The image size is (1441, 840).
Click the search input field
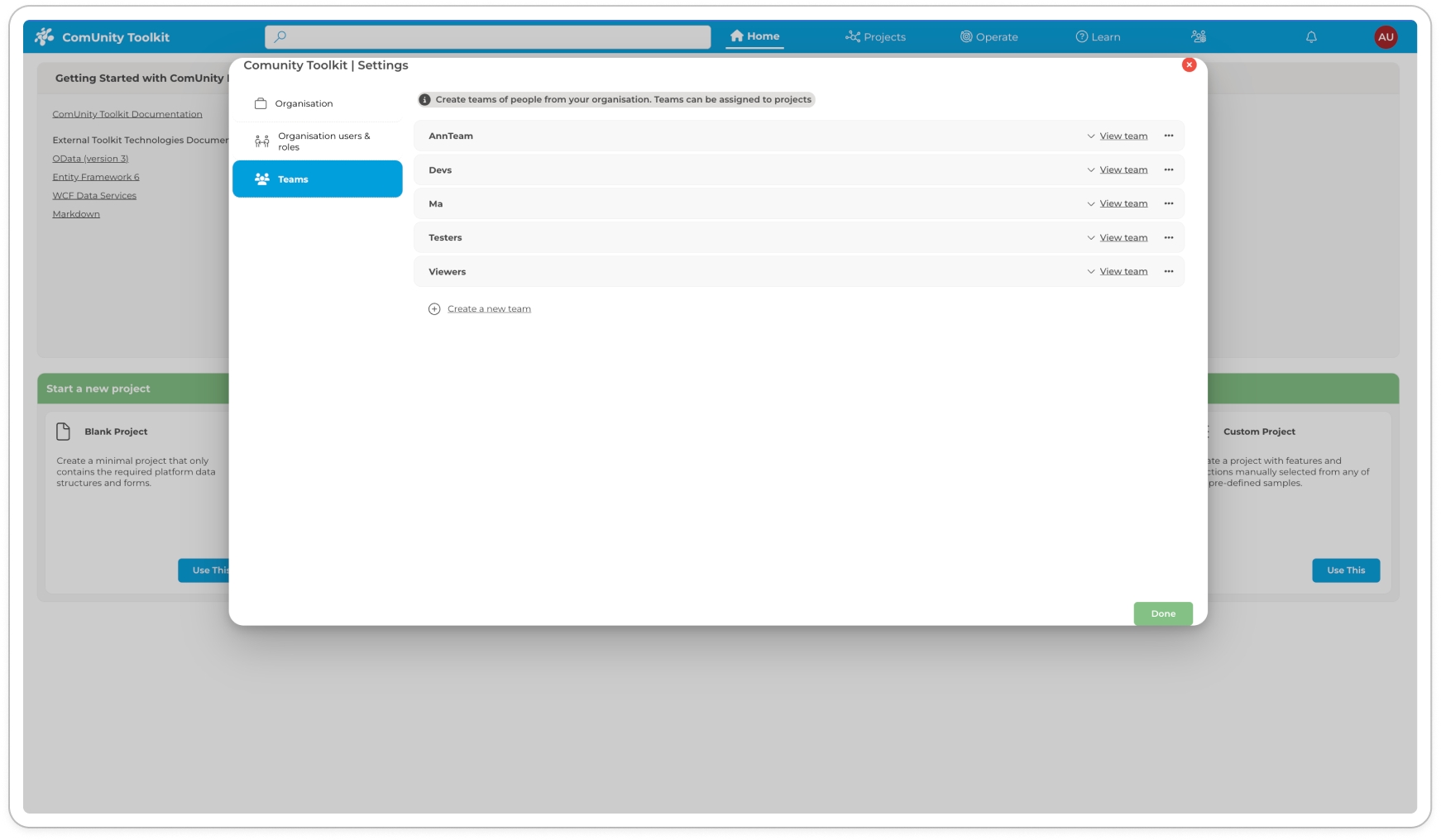coord(487,37)
